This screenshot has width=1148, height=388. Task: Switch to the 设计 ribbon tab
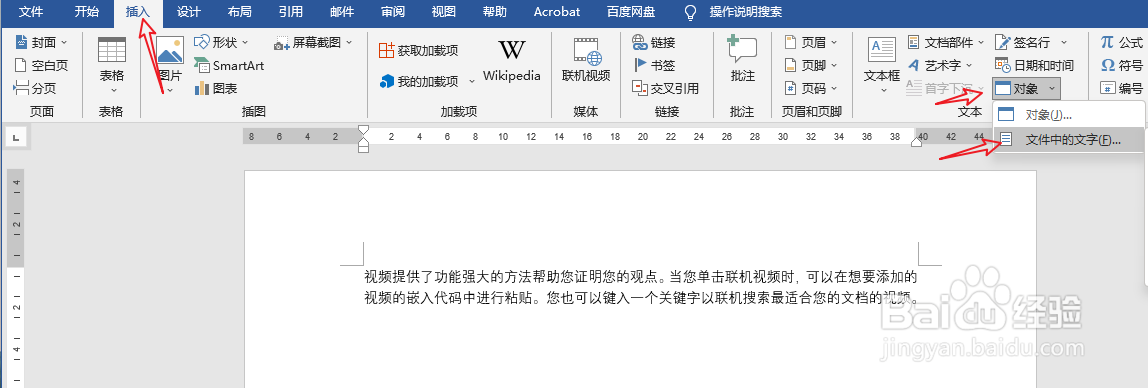(x=189, y=12)
